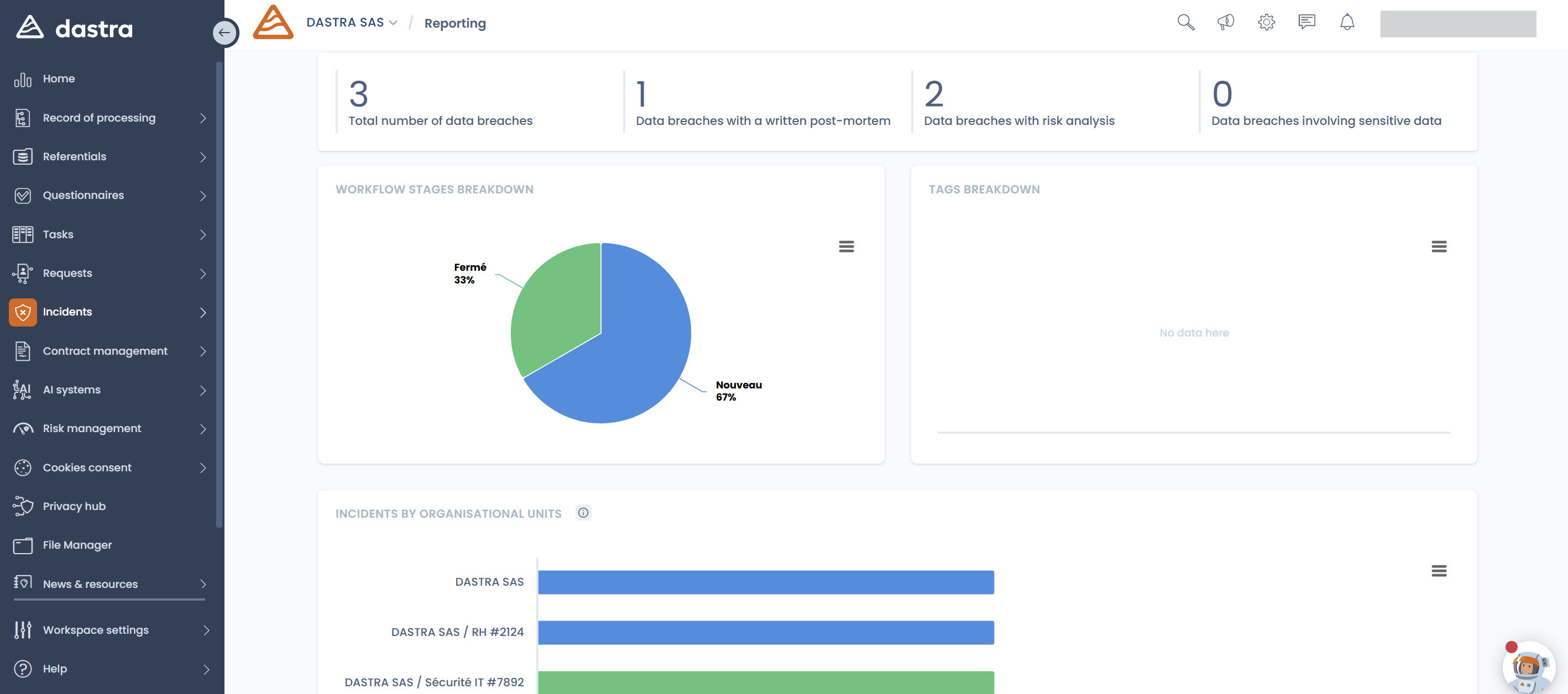Expand the Risk management submenu chevron
The width and height of the screenshot is (1568, 694).
point(203,429)
